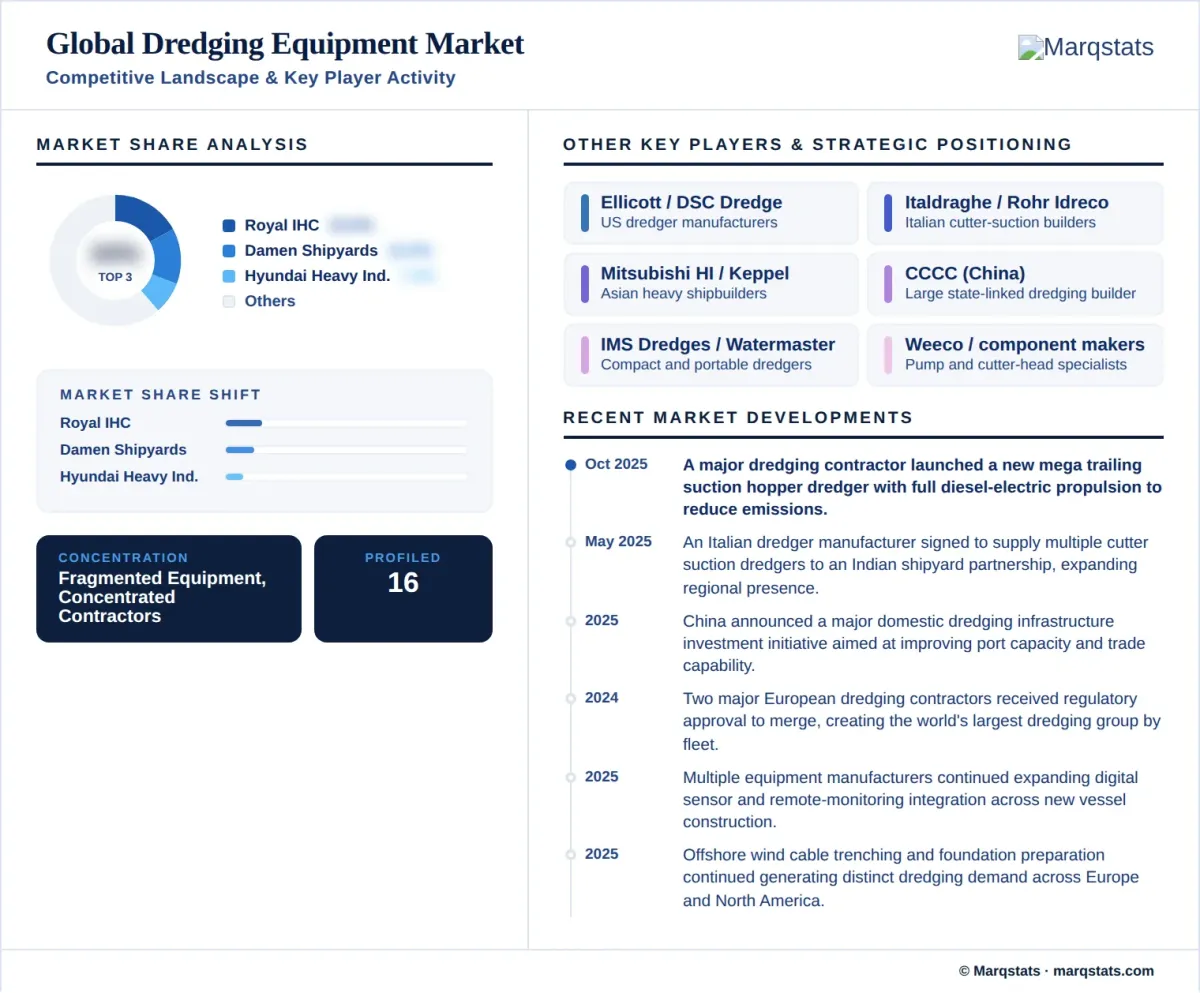The image size is (1200, 993).
Task: Click the Royal IHC market share shift bar
Action: (346, 423)
